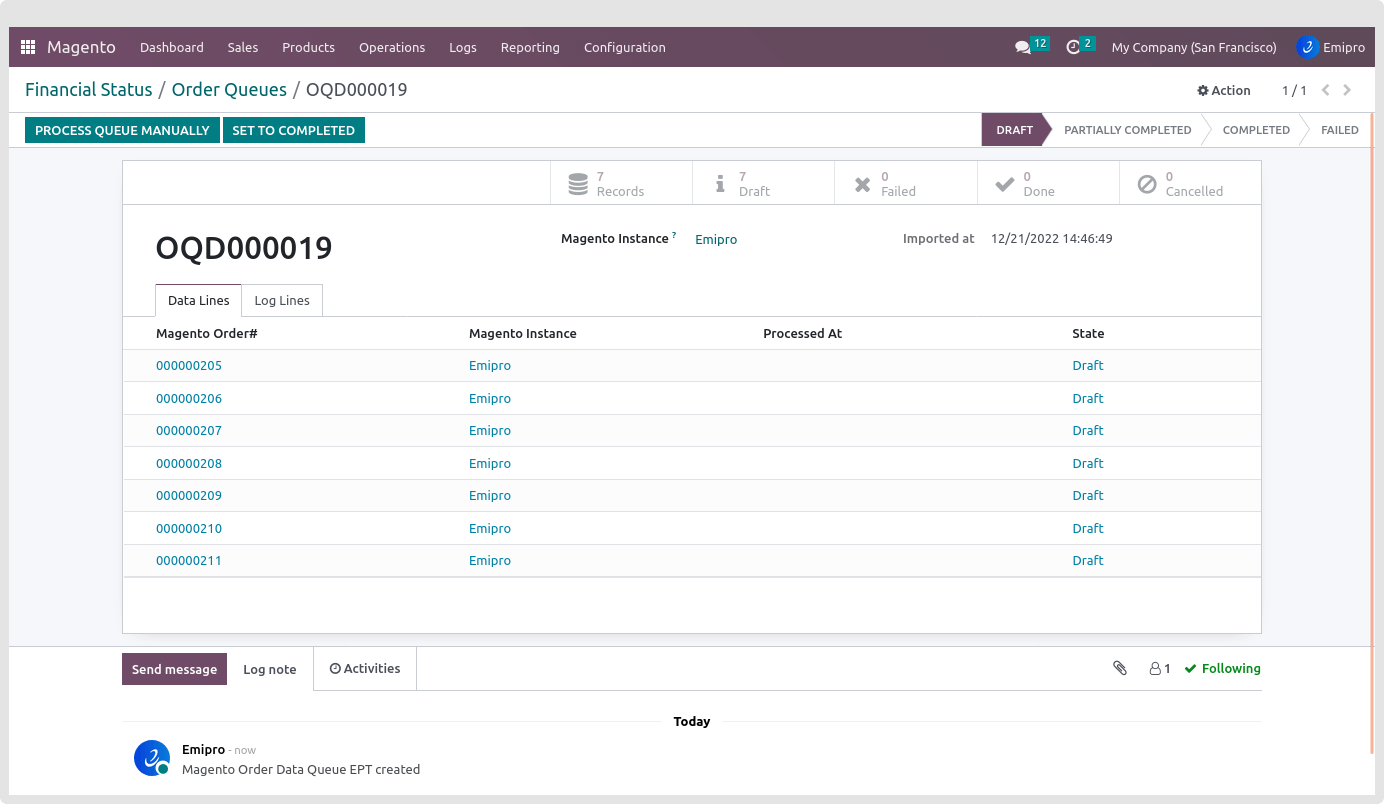1384x804 pixels.
Task: Click the paperclip attachments icon
Action: [x=1120, y=668]
